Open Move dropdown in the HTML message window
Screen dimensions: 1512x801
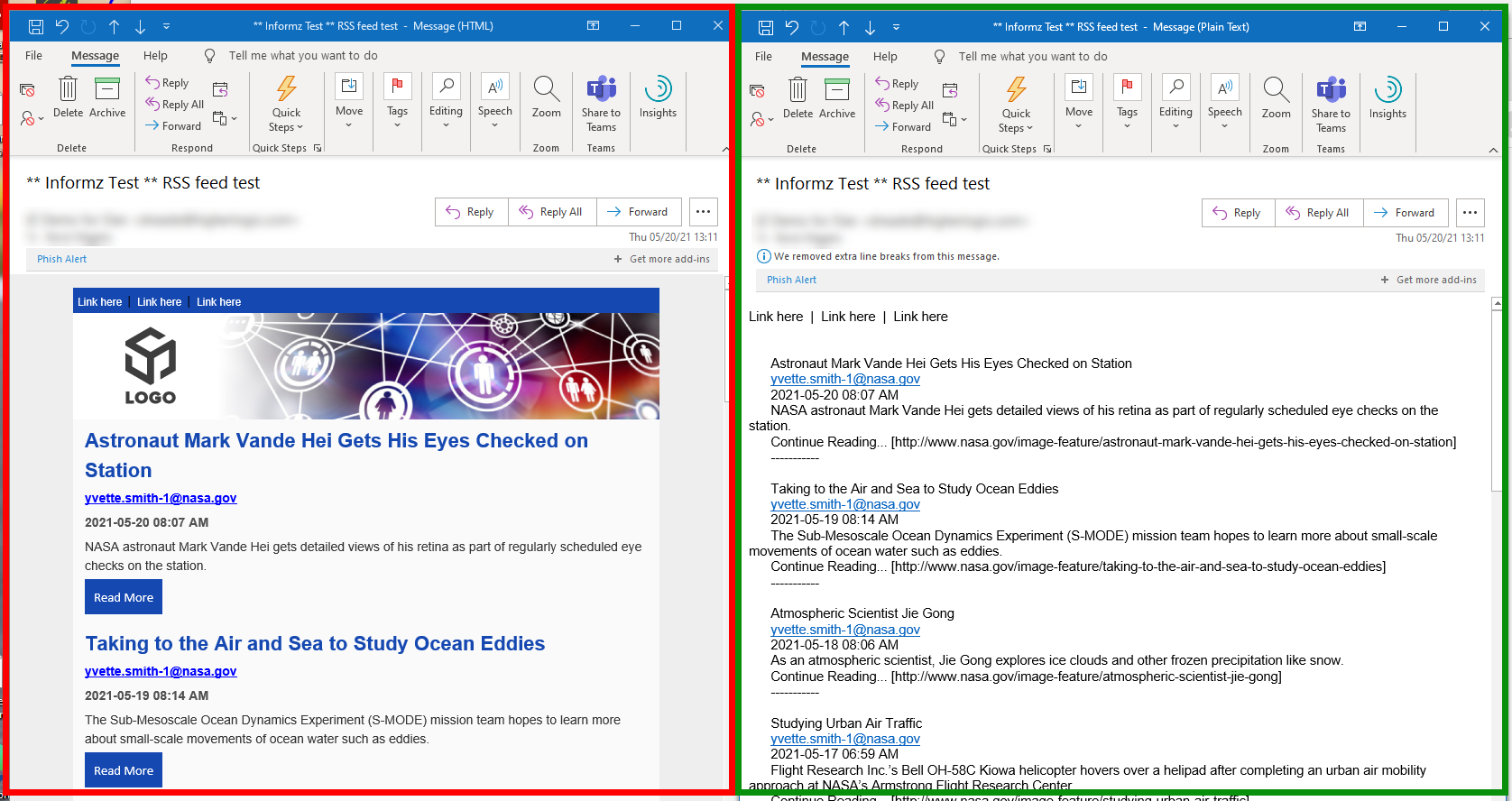349,102
